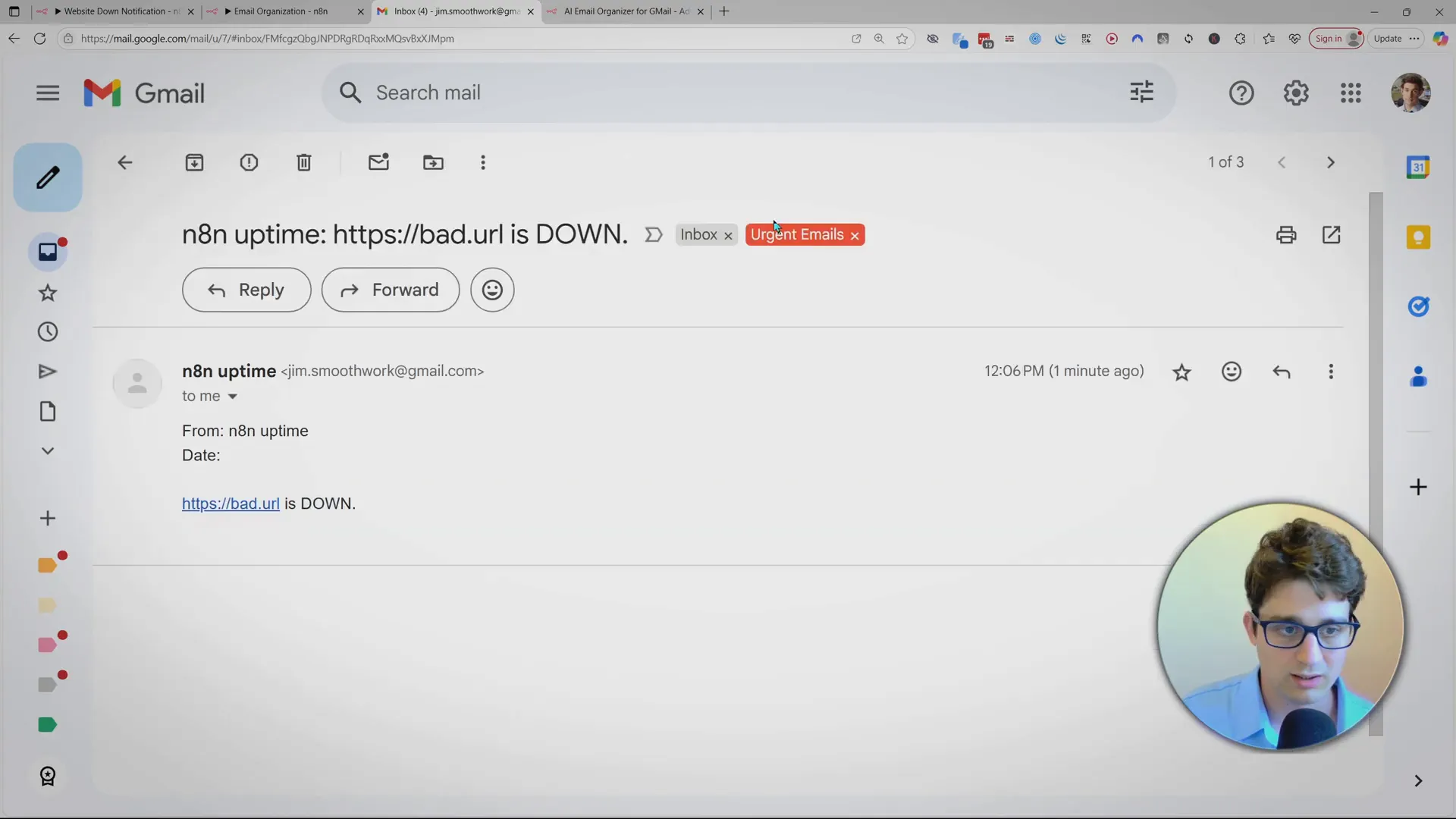Viewport: 1456px width, 819px height.
Task: Go to previous email chevron
Action: 1282,162
